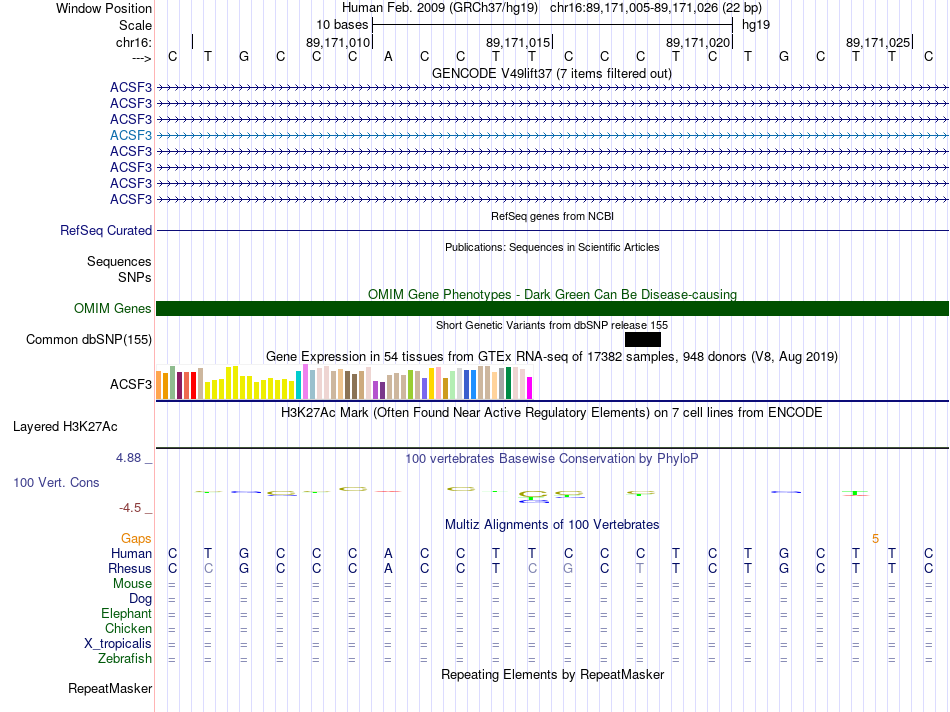The image size is (950, 712).
Task: Open Common dbSNP(155) track settings label
Action: click(x=89, y=339)
